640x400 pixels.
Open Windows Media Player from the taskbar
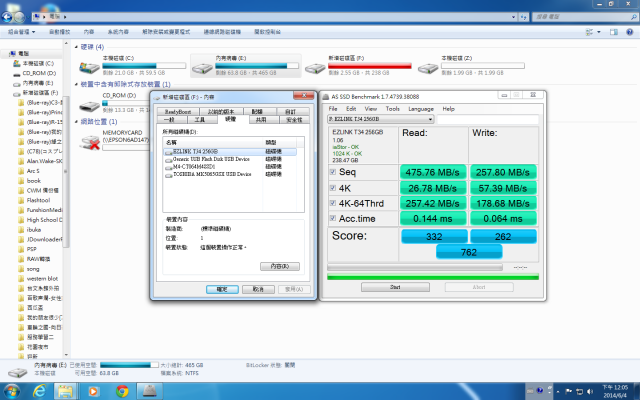[x=93, y=391]
